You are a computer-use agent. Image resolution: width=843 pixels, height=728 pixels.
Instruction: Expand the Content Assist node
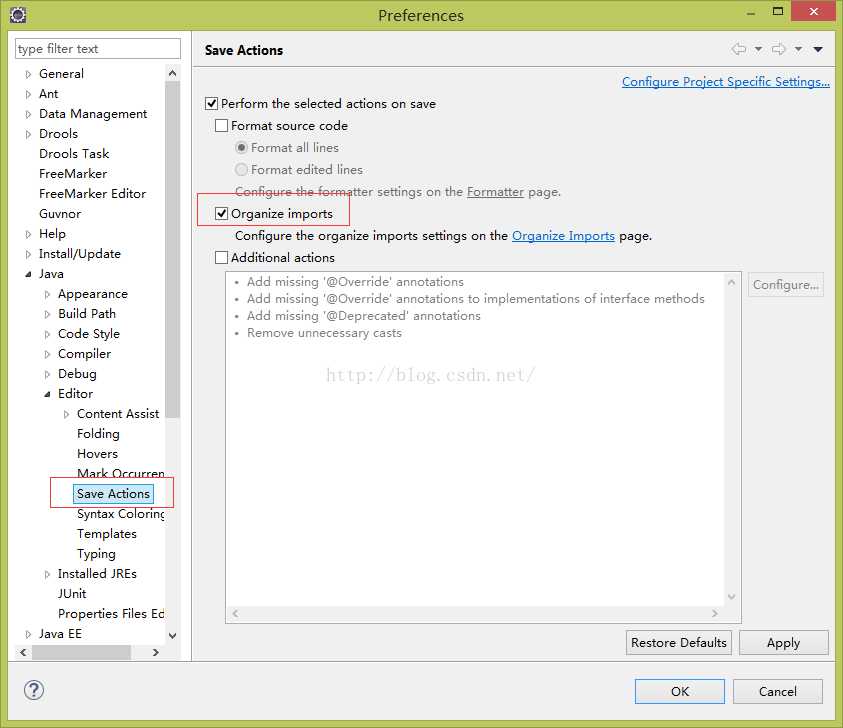pos(66,414)
